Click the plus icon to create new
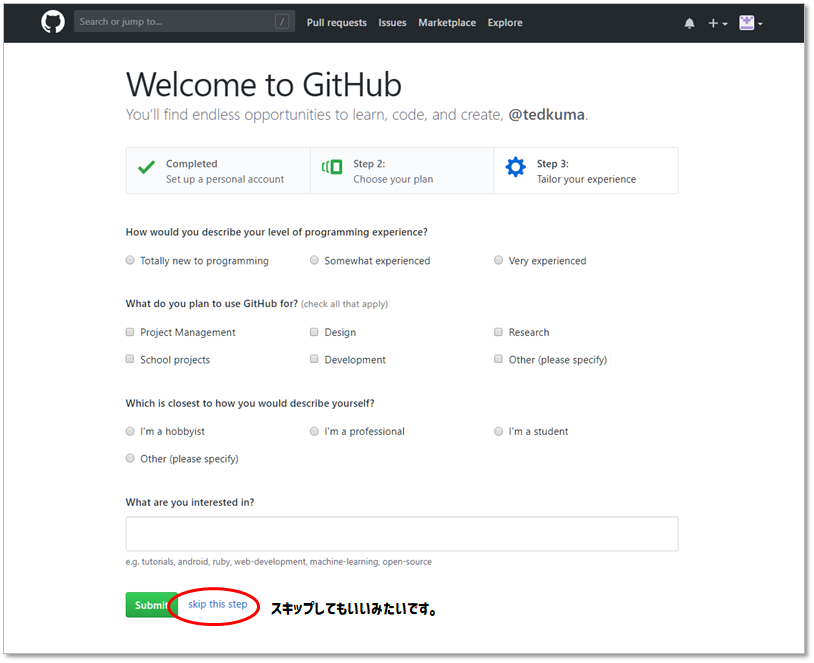This screenshot has width=814, height=663. (x=712, y=21)
